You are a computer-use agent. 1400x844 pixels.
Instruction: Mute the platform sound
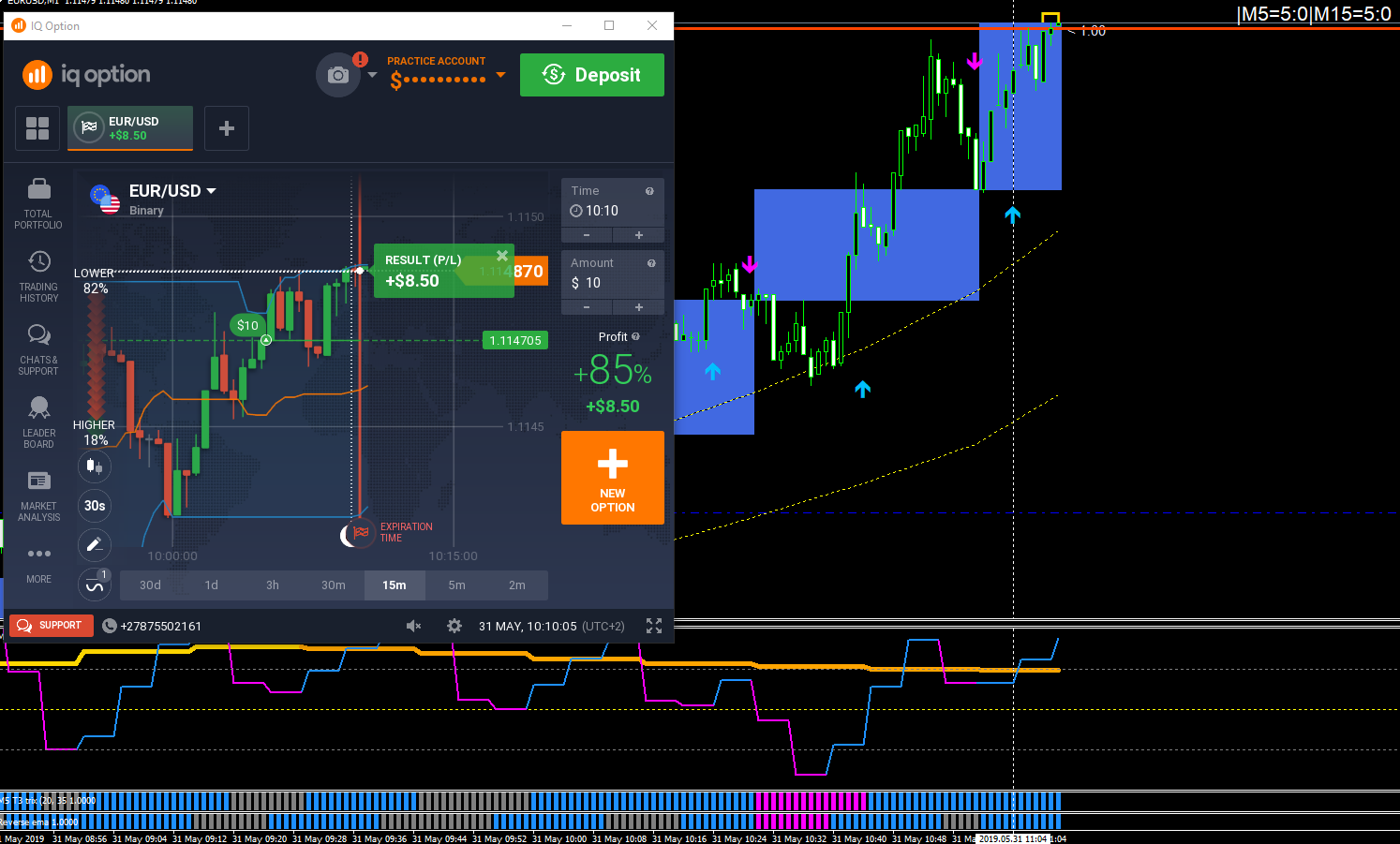413,626
